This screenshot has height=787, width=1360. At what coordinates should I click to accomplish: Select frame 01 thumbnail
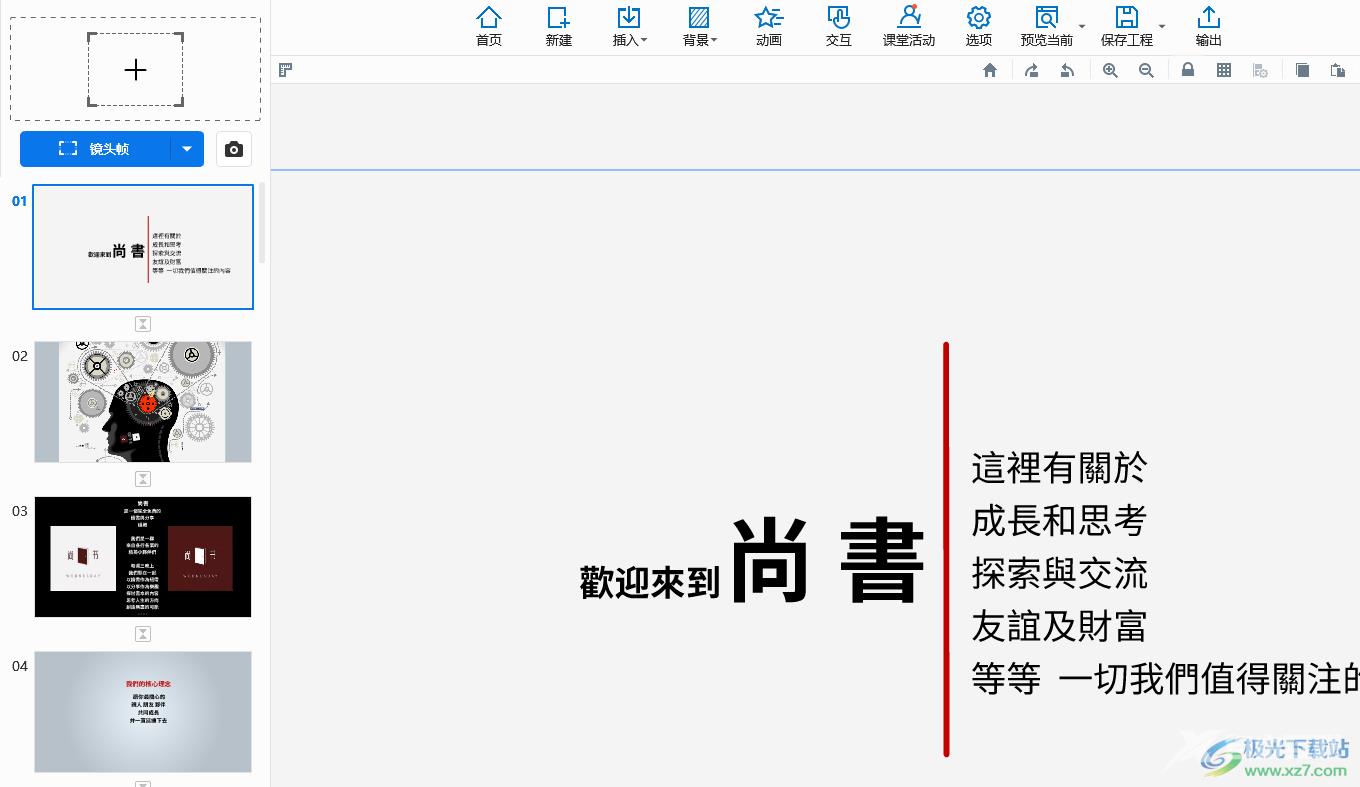[143, 247]
